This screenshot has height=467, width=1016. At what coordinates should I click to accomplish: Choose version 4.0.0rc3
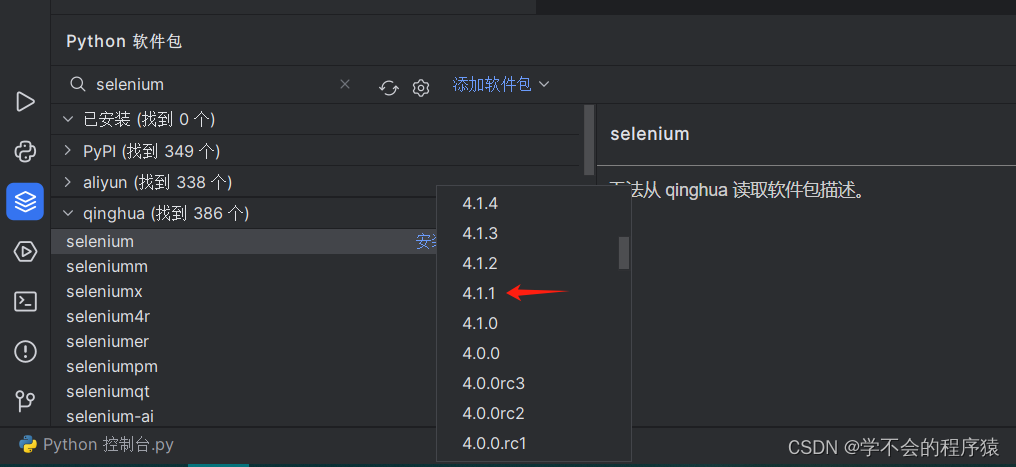(x=494, y=383)
